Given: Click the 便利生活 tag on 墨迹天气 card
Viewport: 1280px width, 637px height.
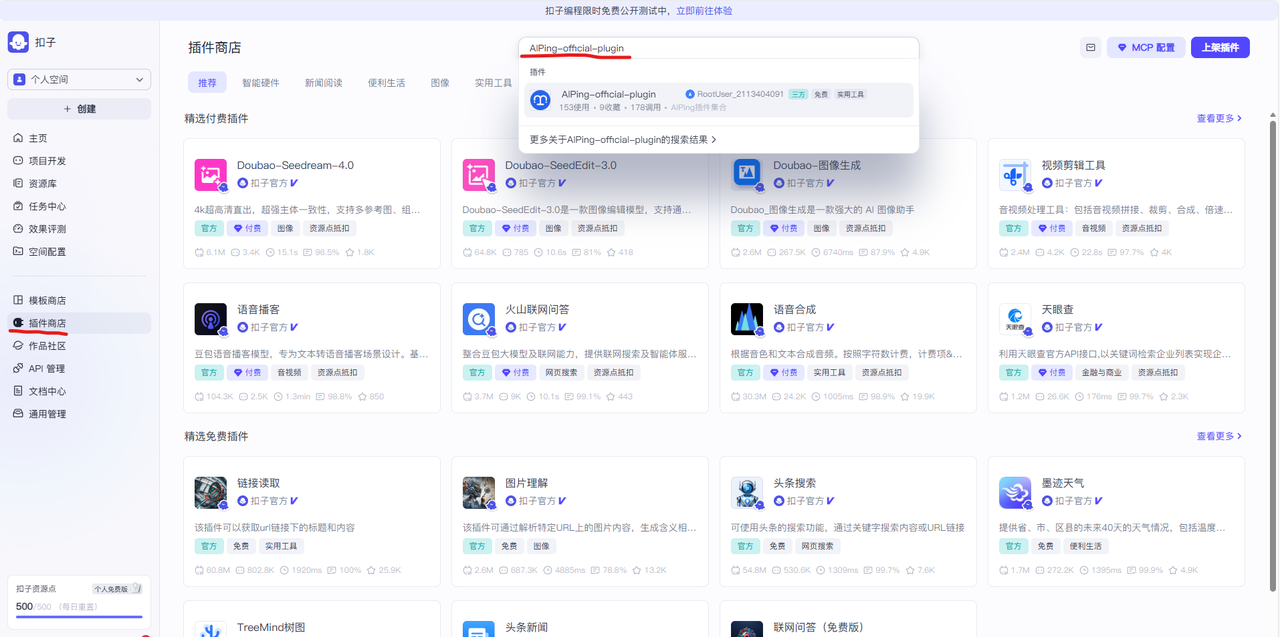Looking at the screenshot, I should click(x=1086, y=546).
